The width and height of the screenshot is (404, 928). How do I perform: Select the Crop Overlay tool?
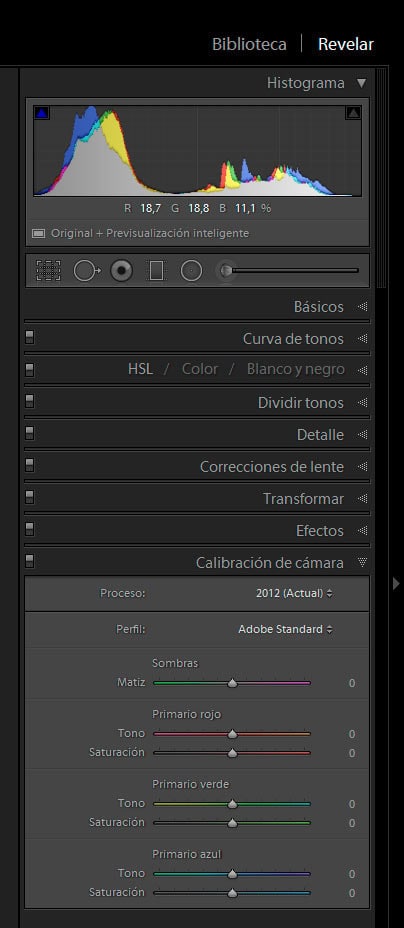coord(48,271)
